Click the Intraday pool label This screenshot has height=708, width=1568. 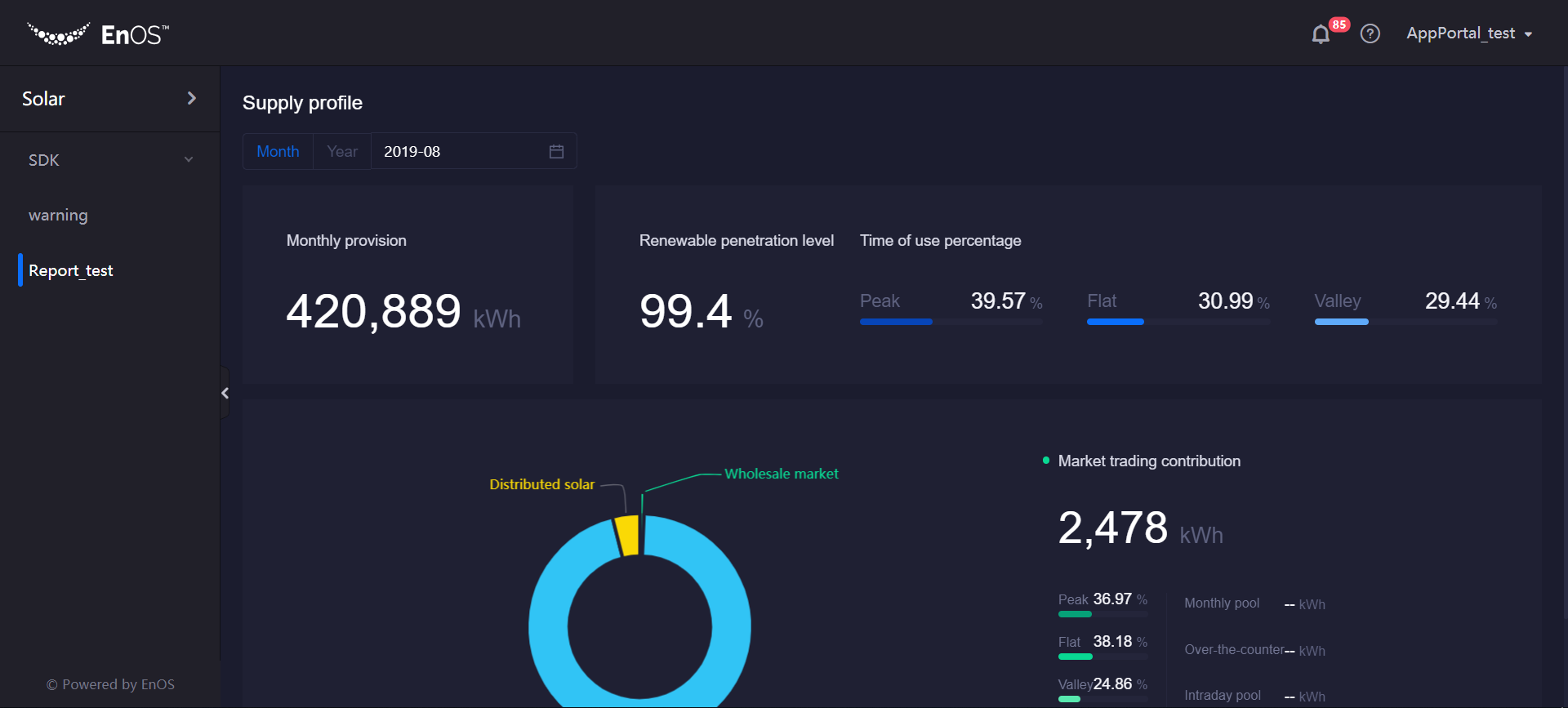pyautogui.click(x=1223, y=696)
